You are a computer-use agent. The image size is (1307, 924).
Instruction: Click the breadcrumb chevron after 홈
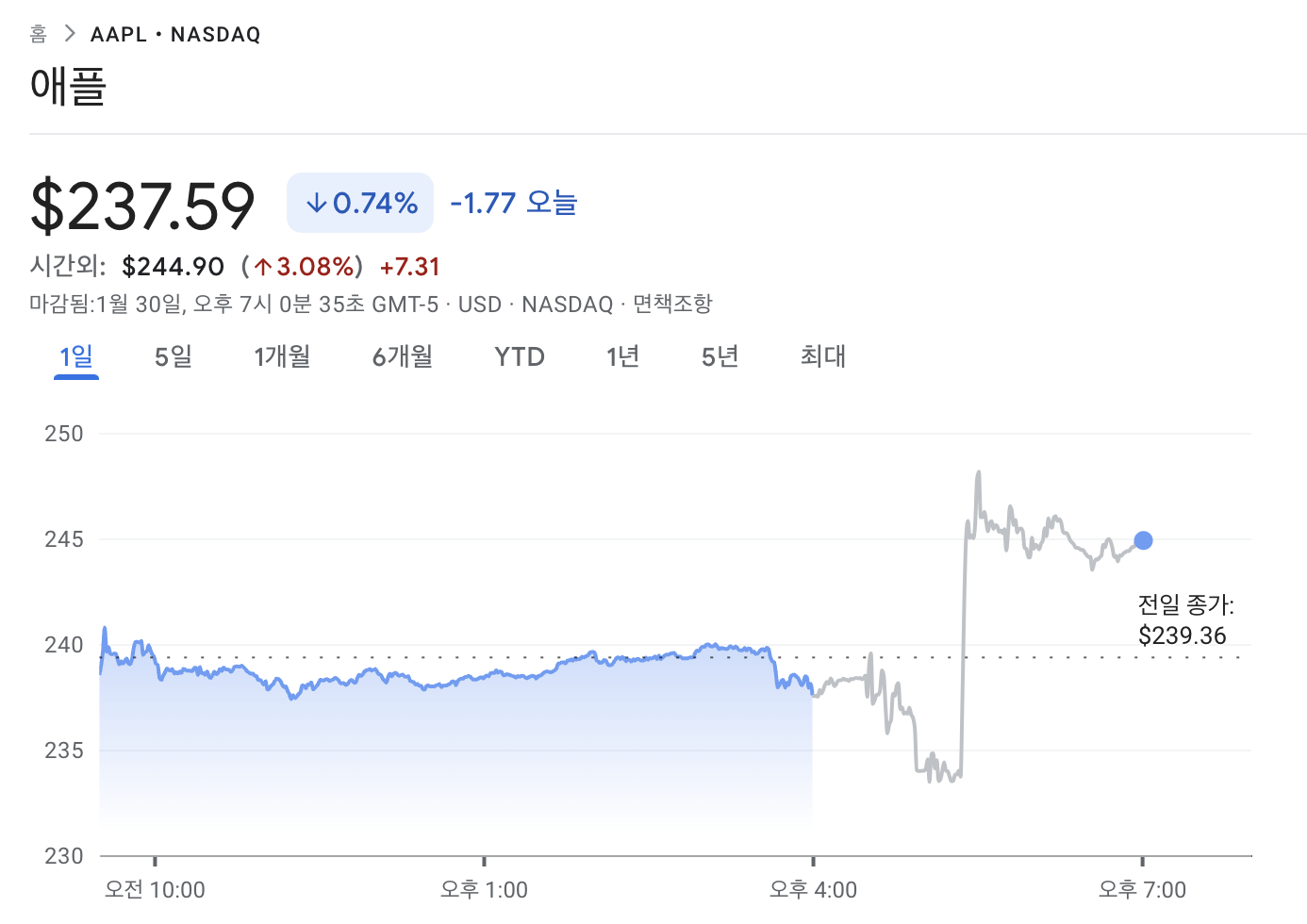pyautogui.click(x=69, y=34)
